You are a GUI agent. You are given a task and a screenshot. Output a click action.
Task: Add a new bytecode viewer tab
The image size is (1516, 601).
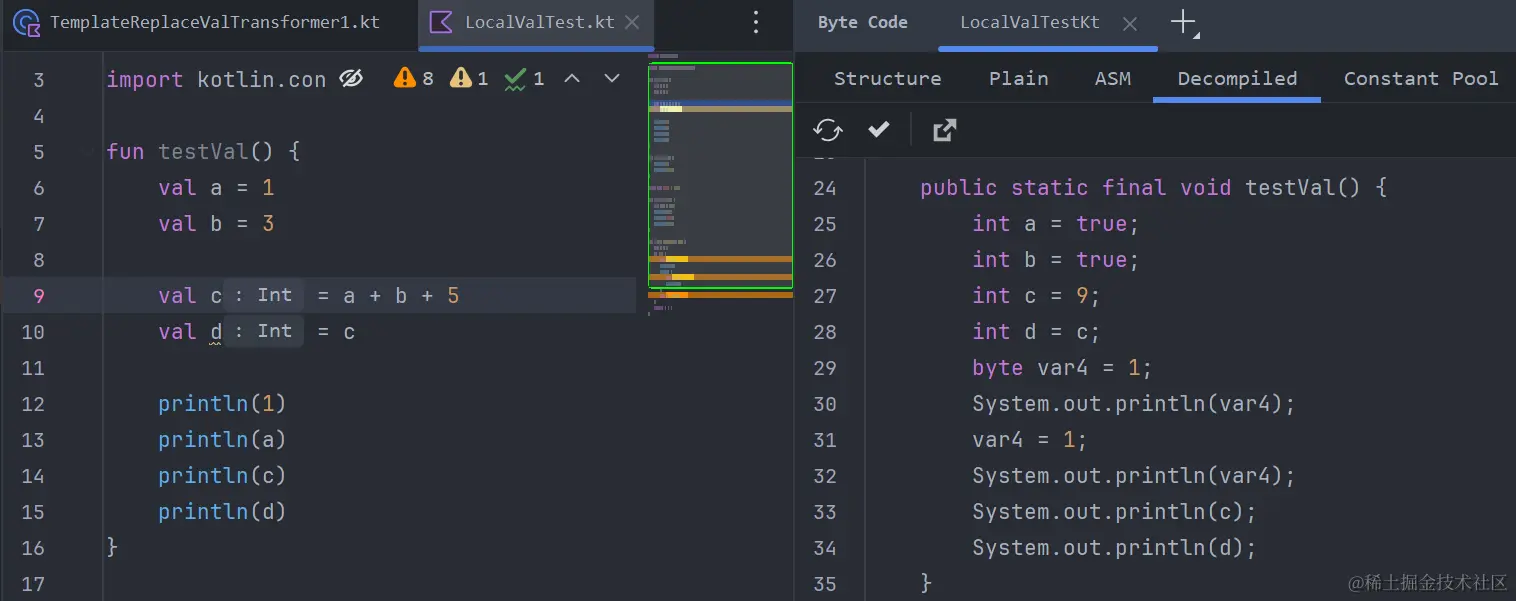1183,22
